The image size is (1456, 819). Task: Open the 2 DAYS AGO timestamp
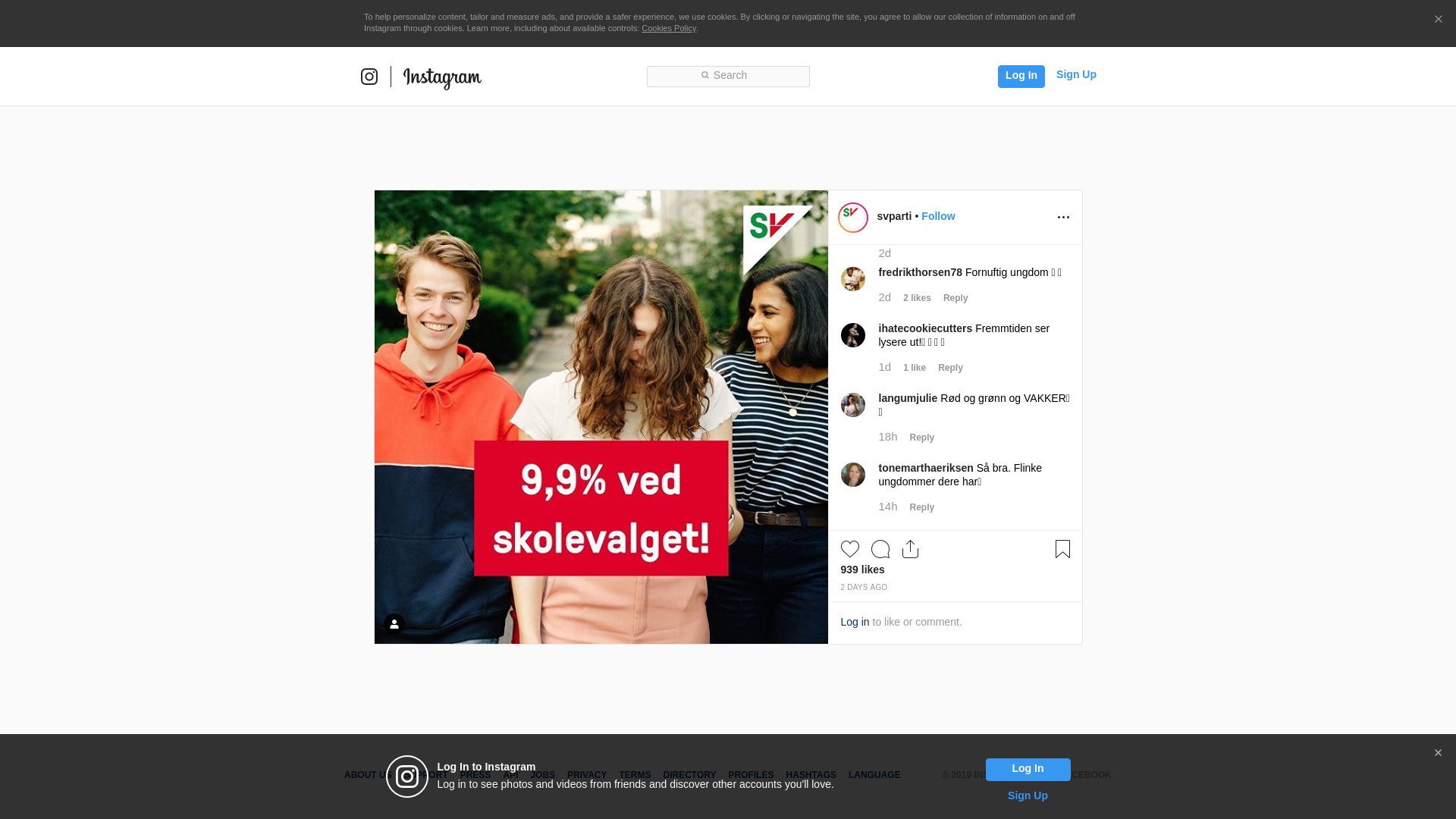pos(864,588)
